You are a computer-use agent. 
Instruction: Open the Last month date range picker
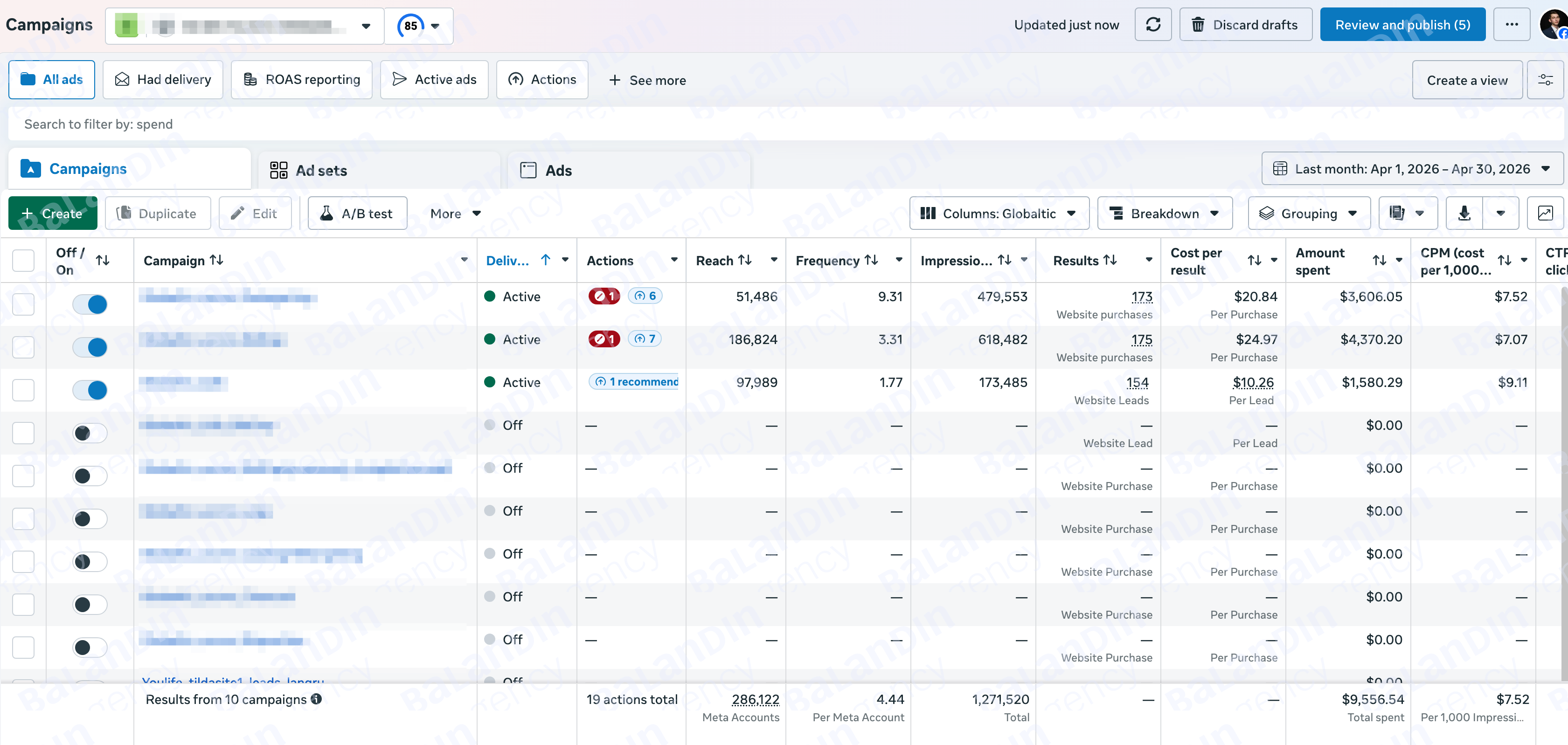pos(1412,169)
